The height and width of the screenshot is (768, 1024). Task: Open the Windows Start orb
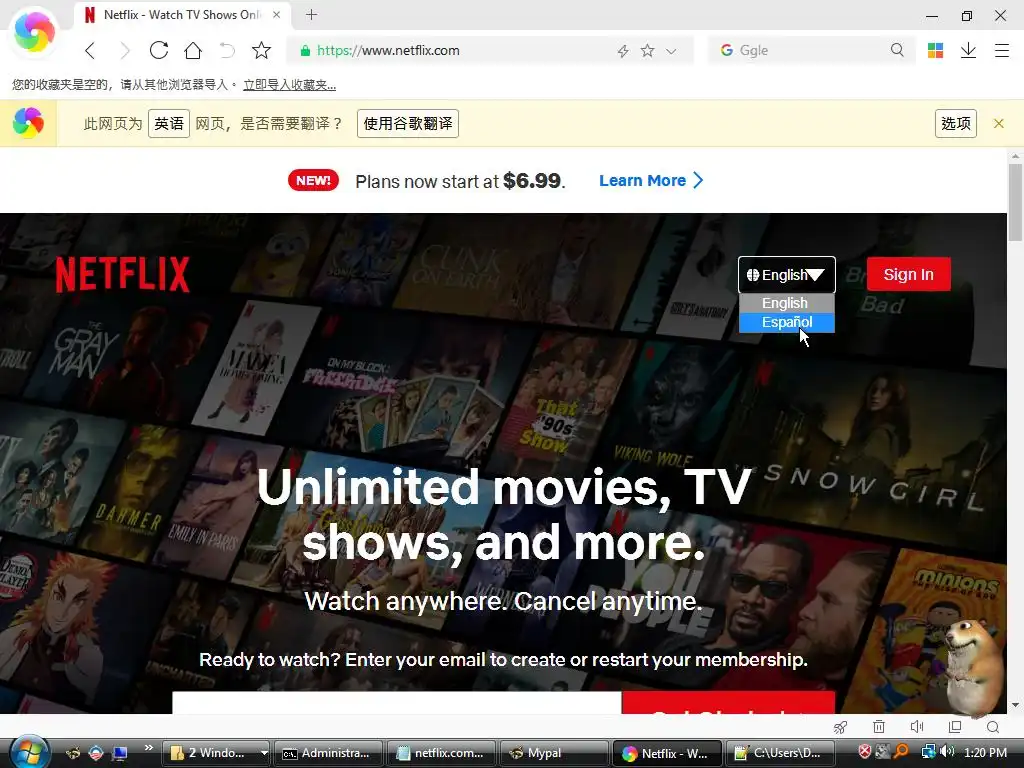30,752
